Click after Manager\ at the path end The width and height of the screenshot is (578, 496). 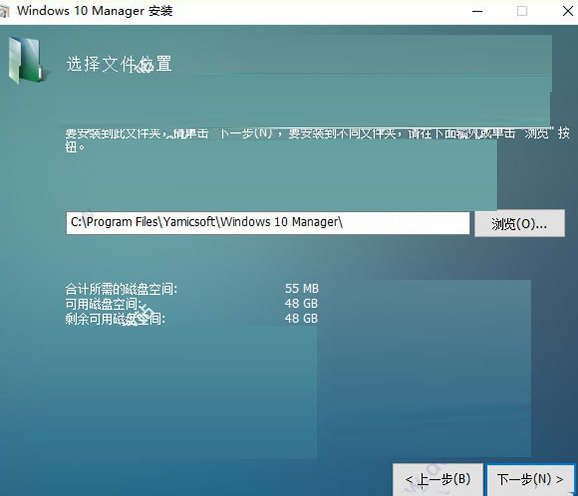tap(345, 222)
